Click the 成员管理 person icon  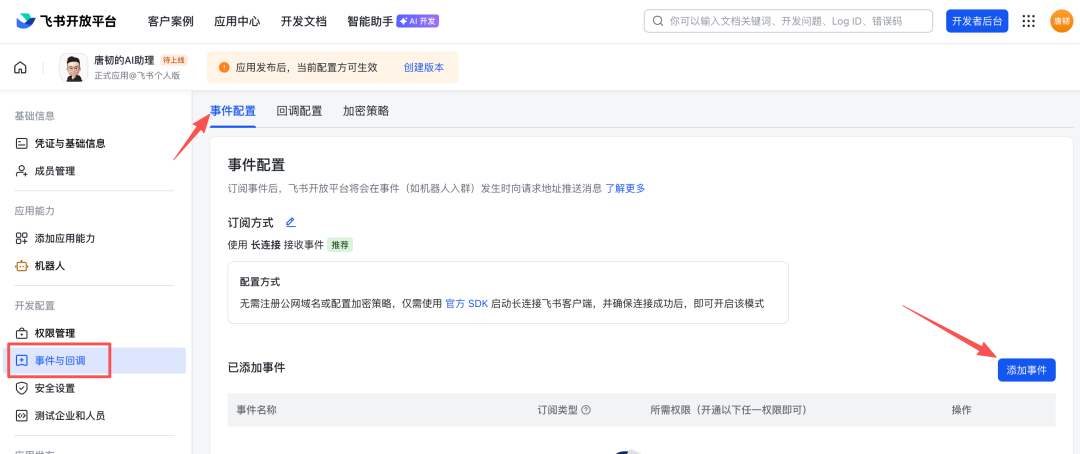pos(21,171)
